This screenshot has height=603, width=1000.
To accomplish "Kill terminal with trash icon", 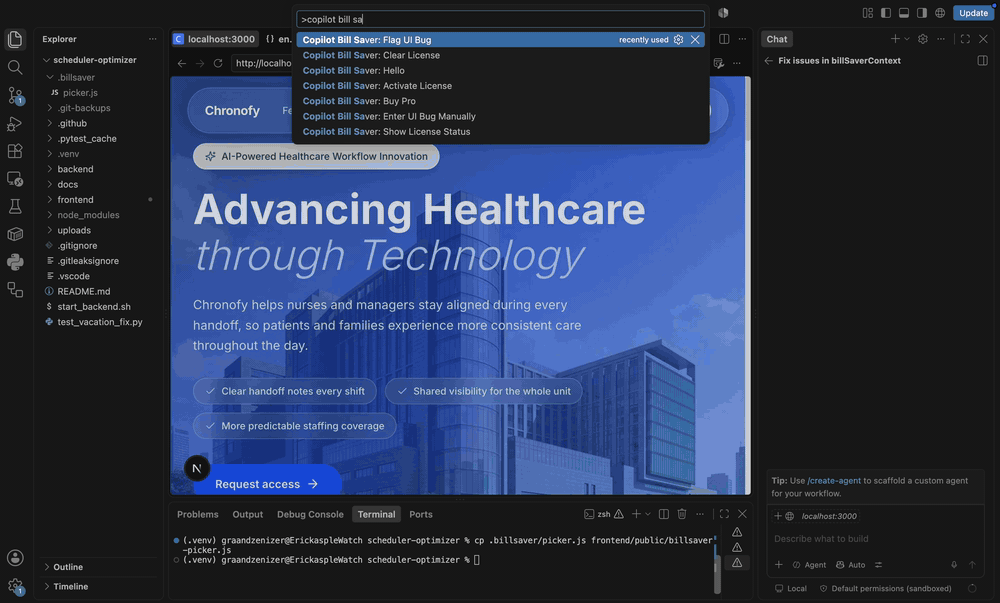I will coord(682,514).
